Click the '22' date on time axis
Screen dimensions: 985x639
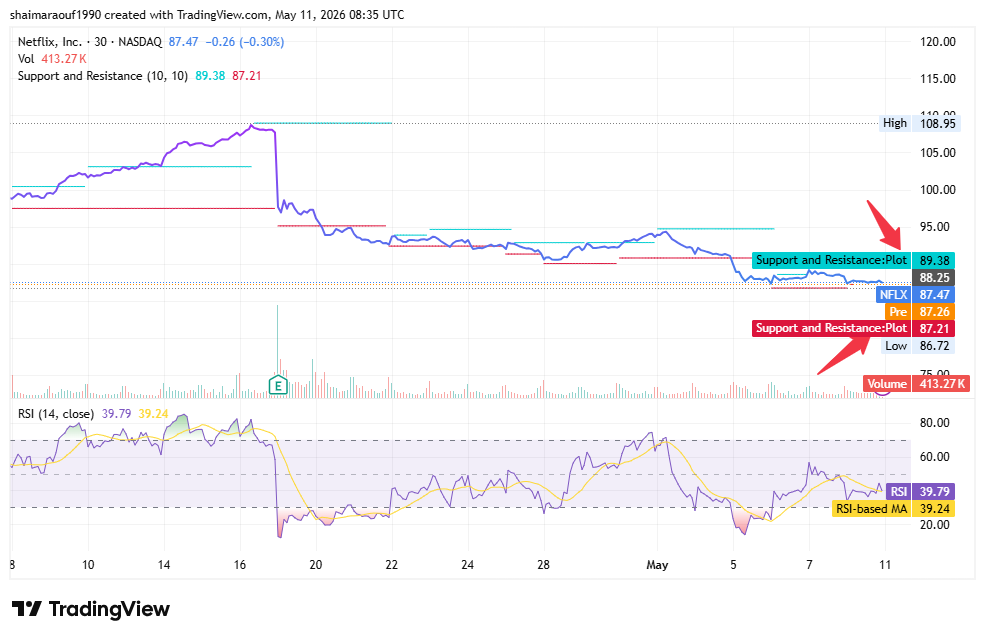tap(392, 565)
